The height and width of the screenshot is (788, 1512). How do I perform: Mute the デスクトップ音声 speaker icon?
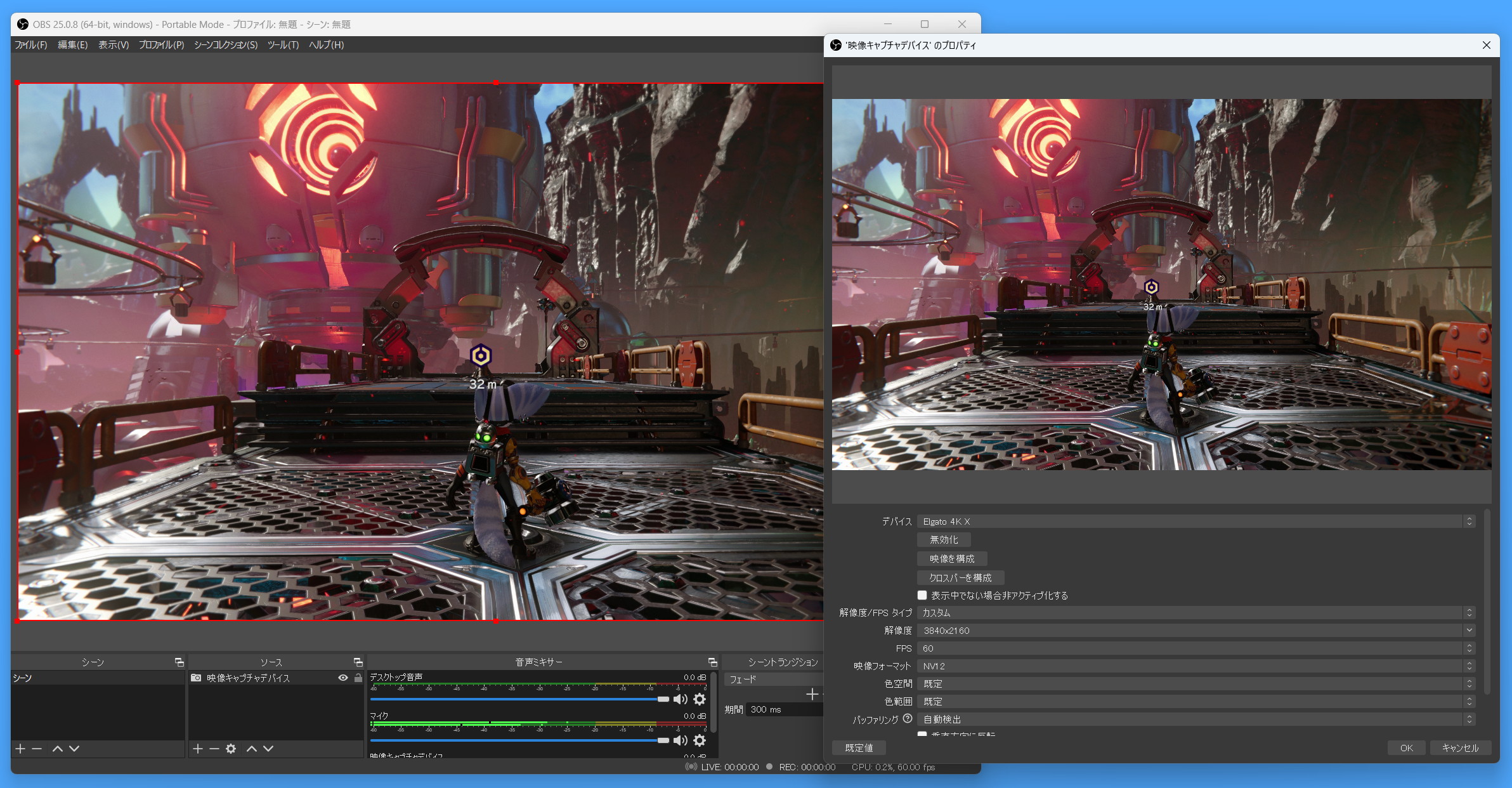click(x=681, y=699)
